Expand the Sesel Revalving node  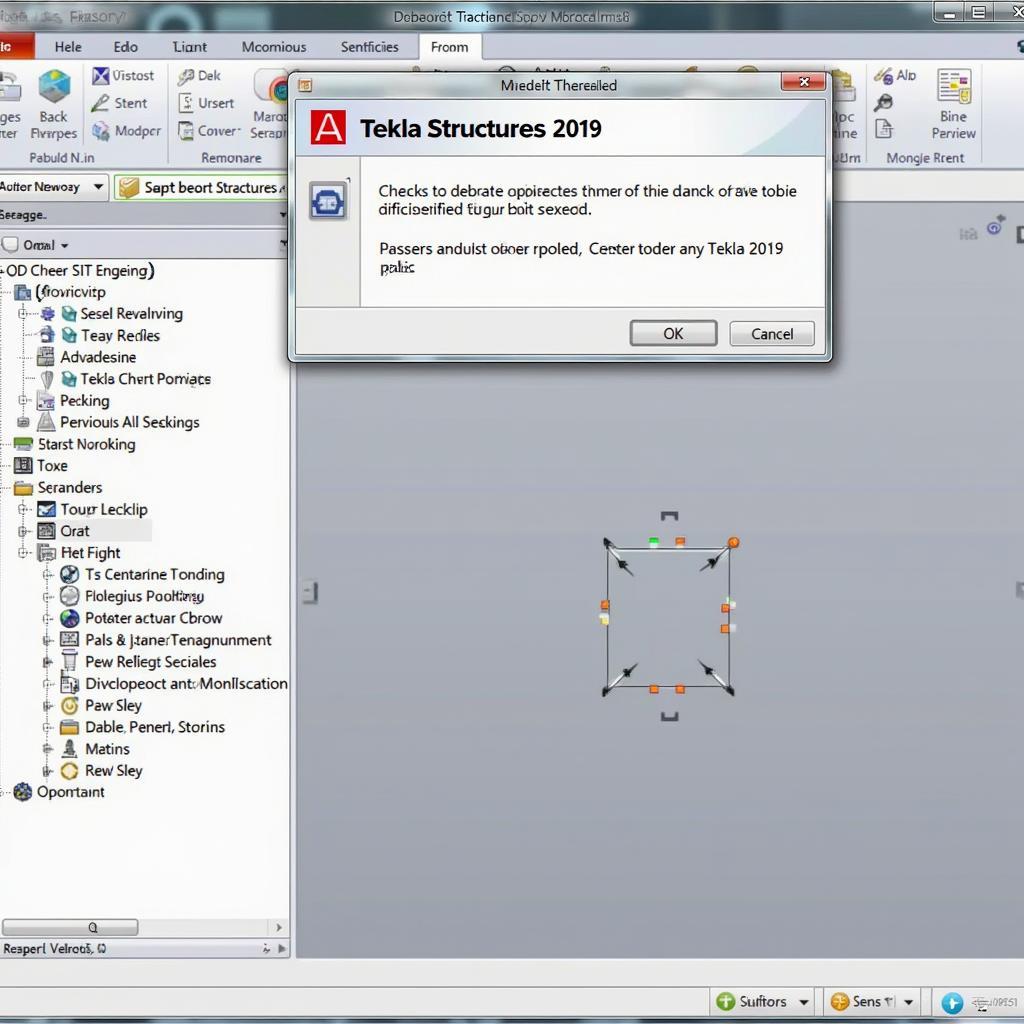coord(24,314)
